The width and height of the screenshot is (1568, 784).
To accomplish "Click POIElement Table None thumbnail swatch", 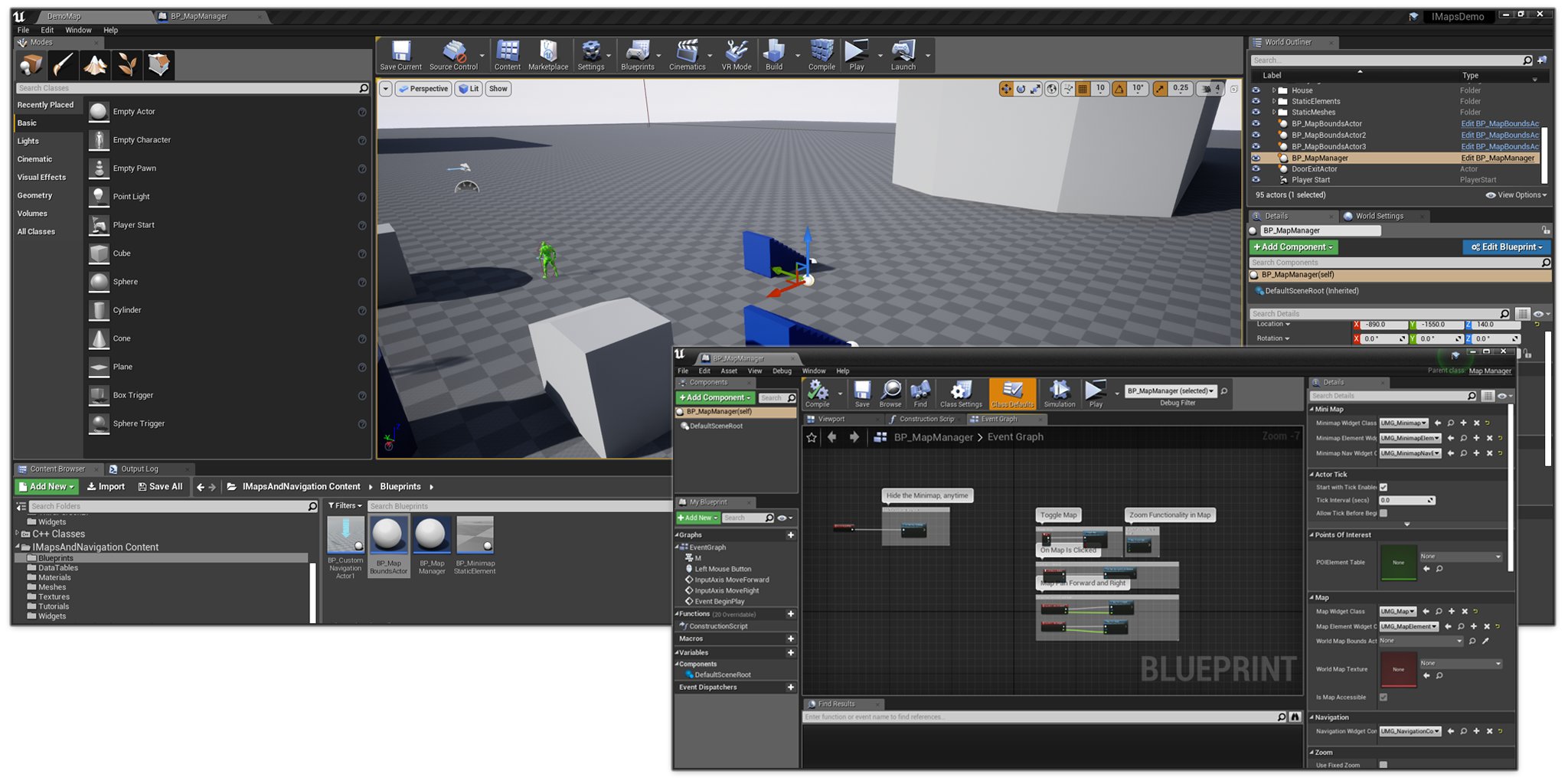I will coord(1398,563).
